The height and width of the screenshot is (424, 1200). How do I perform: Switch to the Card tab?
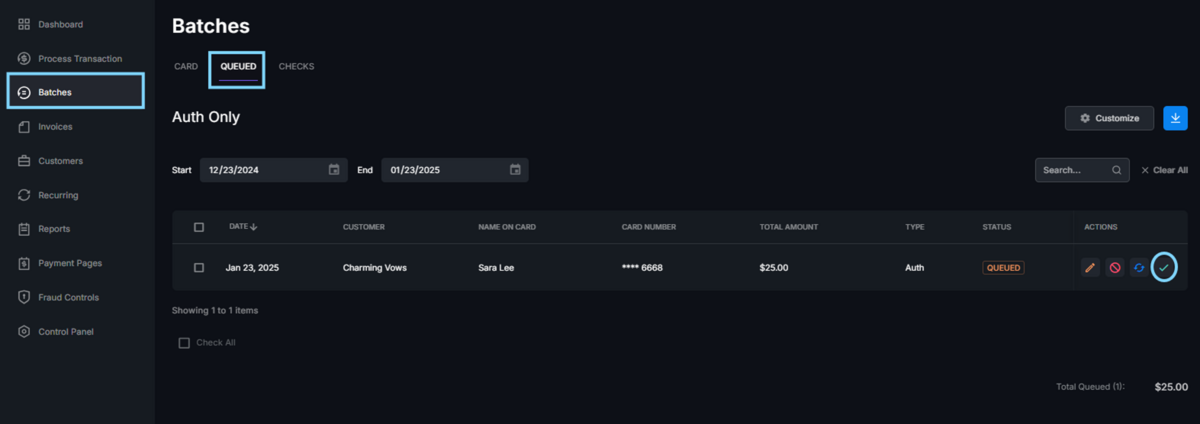186,67
